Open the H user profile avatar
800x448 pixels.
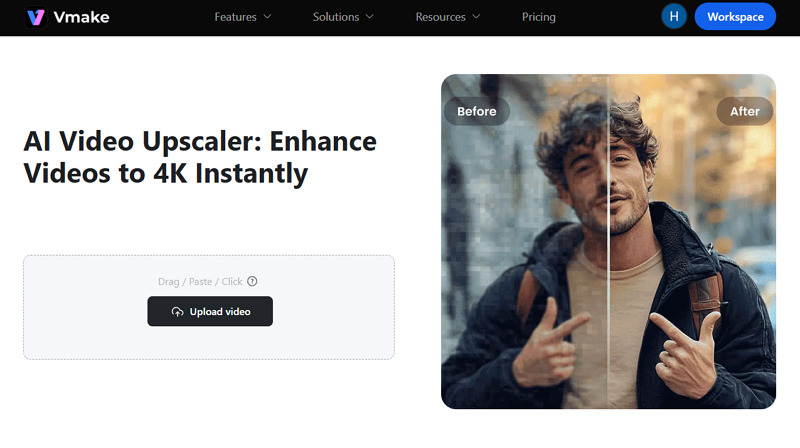(673, 16)
